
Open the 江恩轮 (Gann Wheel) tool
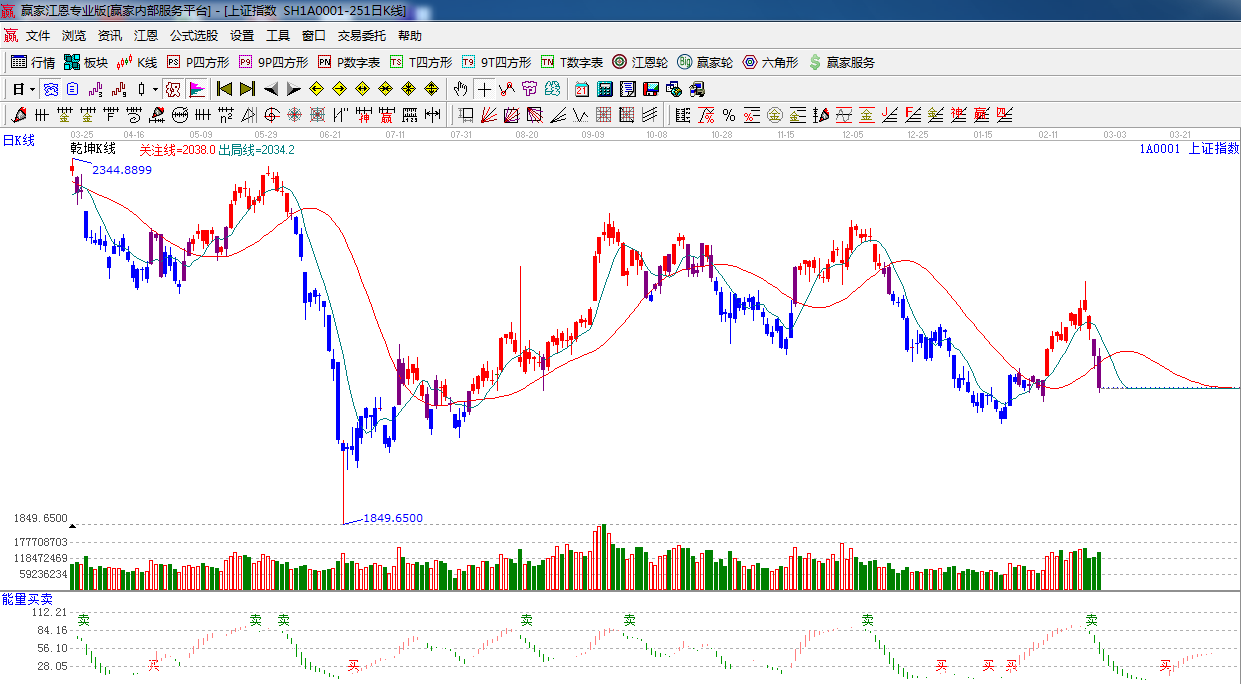tap(640, 62)
